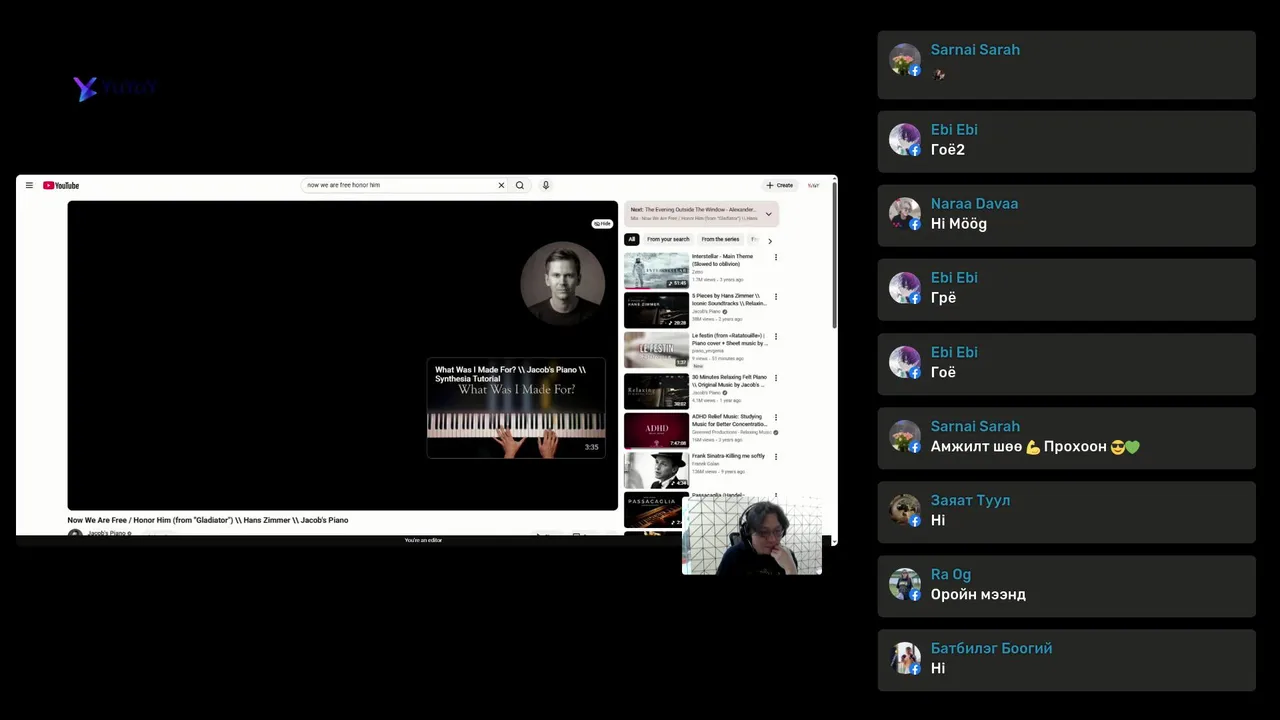
Task: Open more options for 5 Pieces by Hans Zimmer
Action: pyautogui.click(x=775, y=297)
